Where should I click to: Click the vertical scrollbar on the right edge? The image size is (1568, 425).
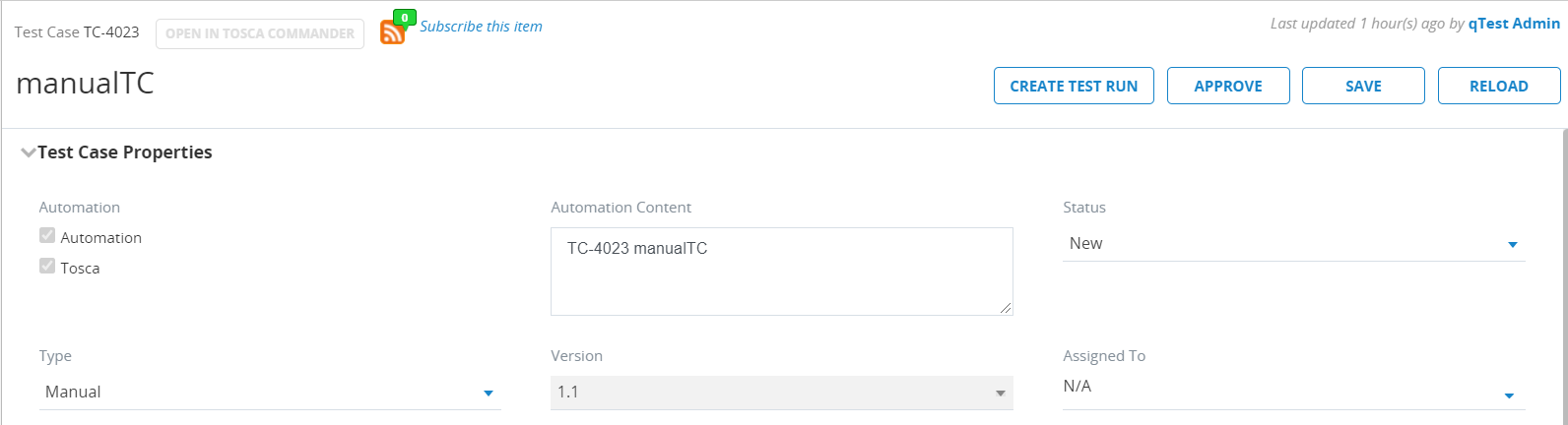pos(1564,275)
